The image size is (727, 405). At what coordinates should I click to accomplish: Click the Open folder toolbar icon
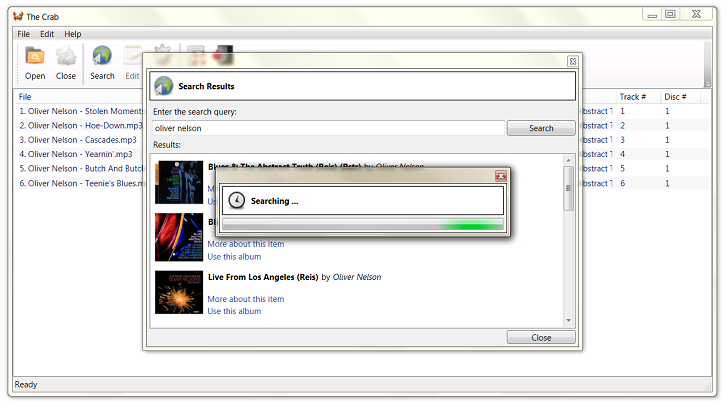point(35,56)
